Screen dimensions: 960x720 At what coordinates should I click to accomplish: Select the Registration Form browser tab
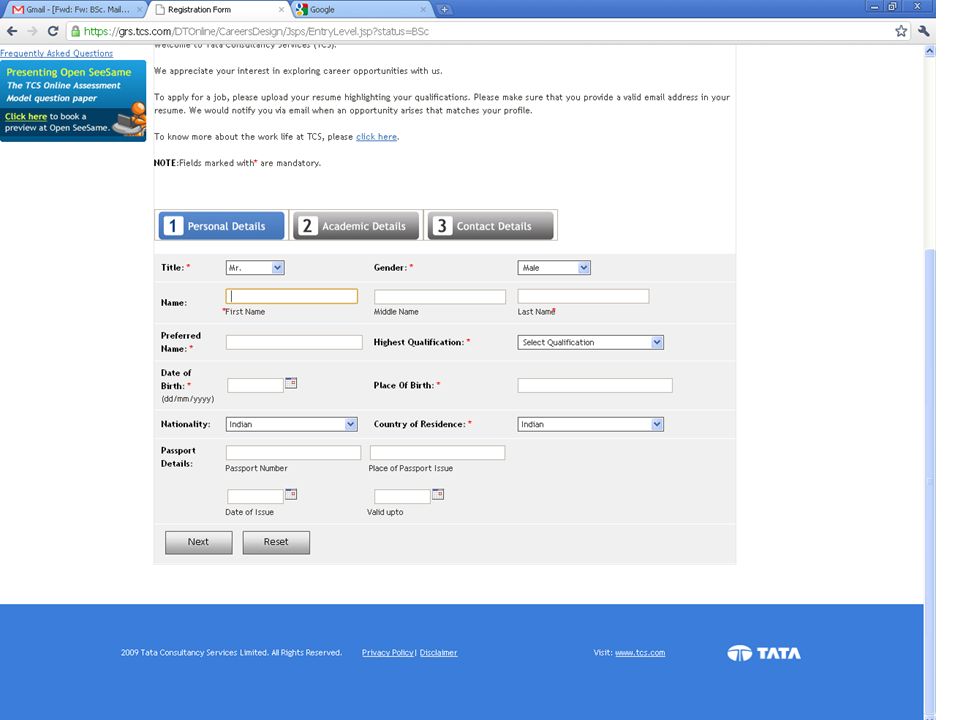[x=218, y=9]
